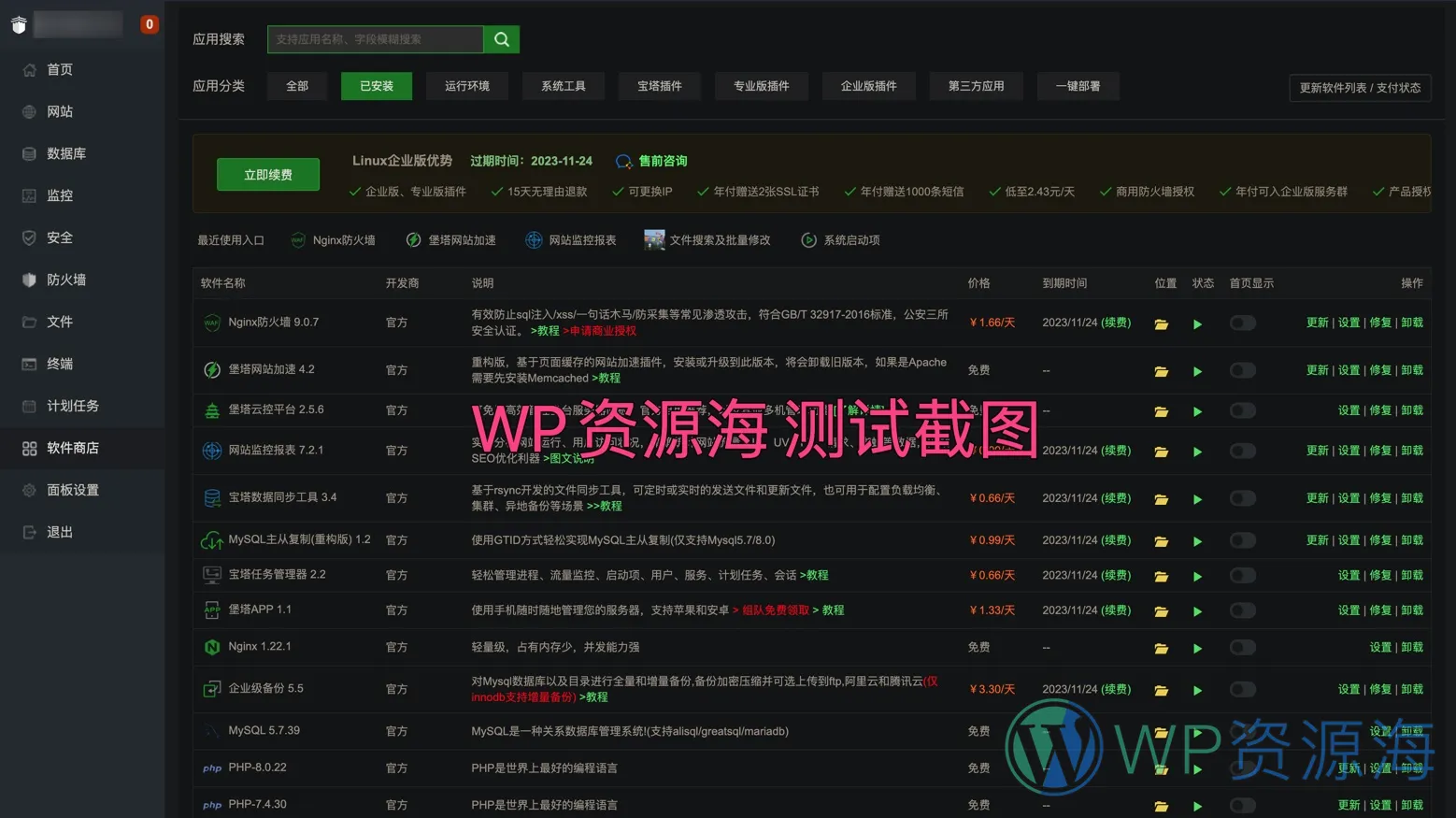
Task: Switch to 宝塔插件 category
Action: 660,86
